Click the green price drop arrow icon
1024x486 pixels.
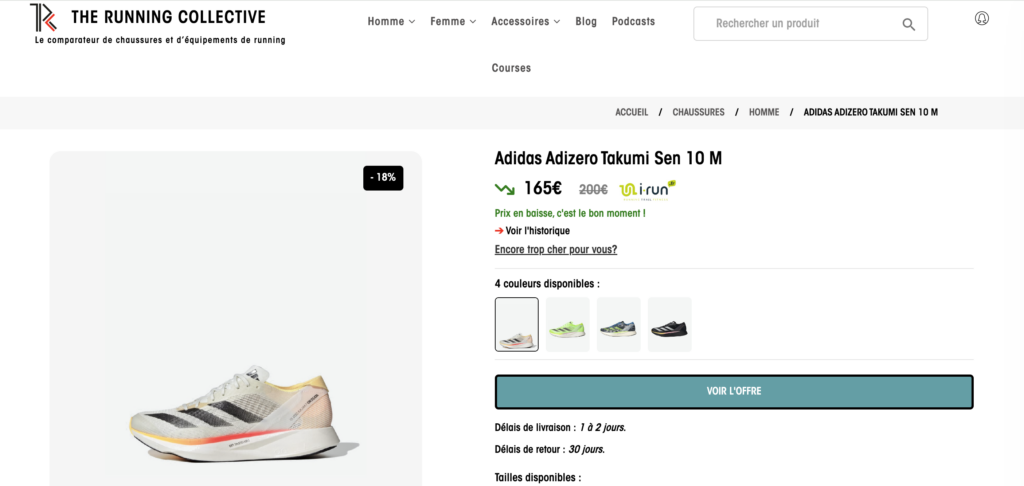click(x=504, y=189)
